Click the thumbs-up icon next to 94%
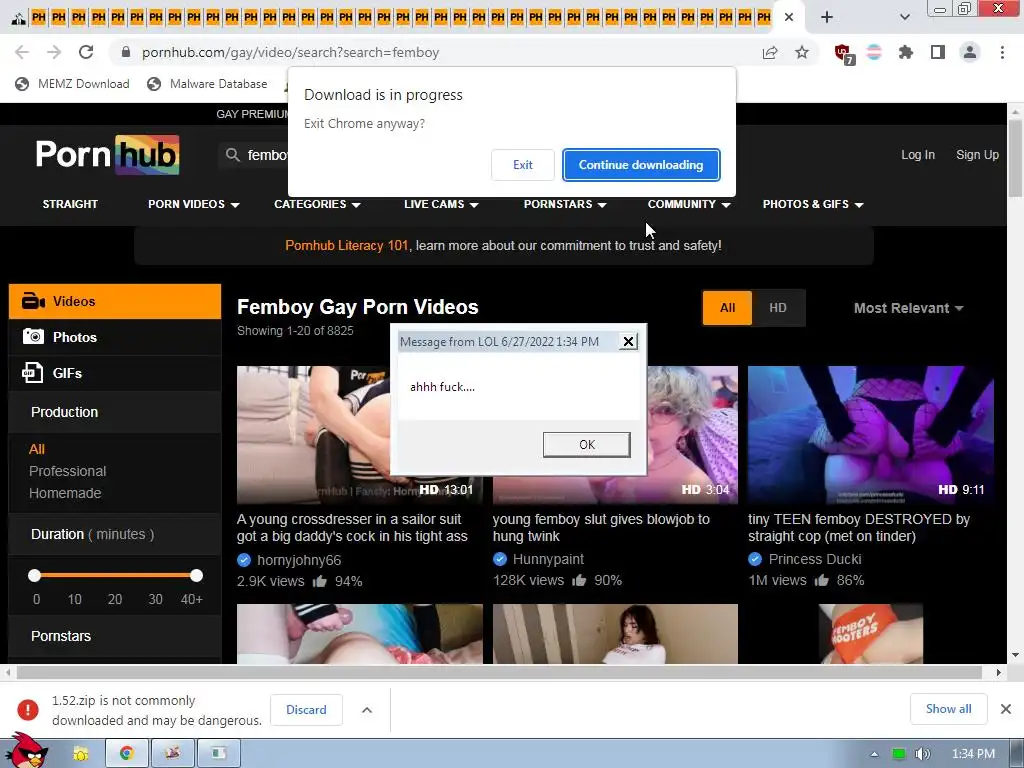The image size is (1024, 768). point(319,581)
